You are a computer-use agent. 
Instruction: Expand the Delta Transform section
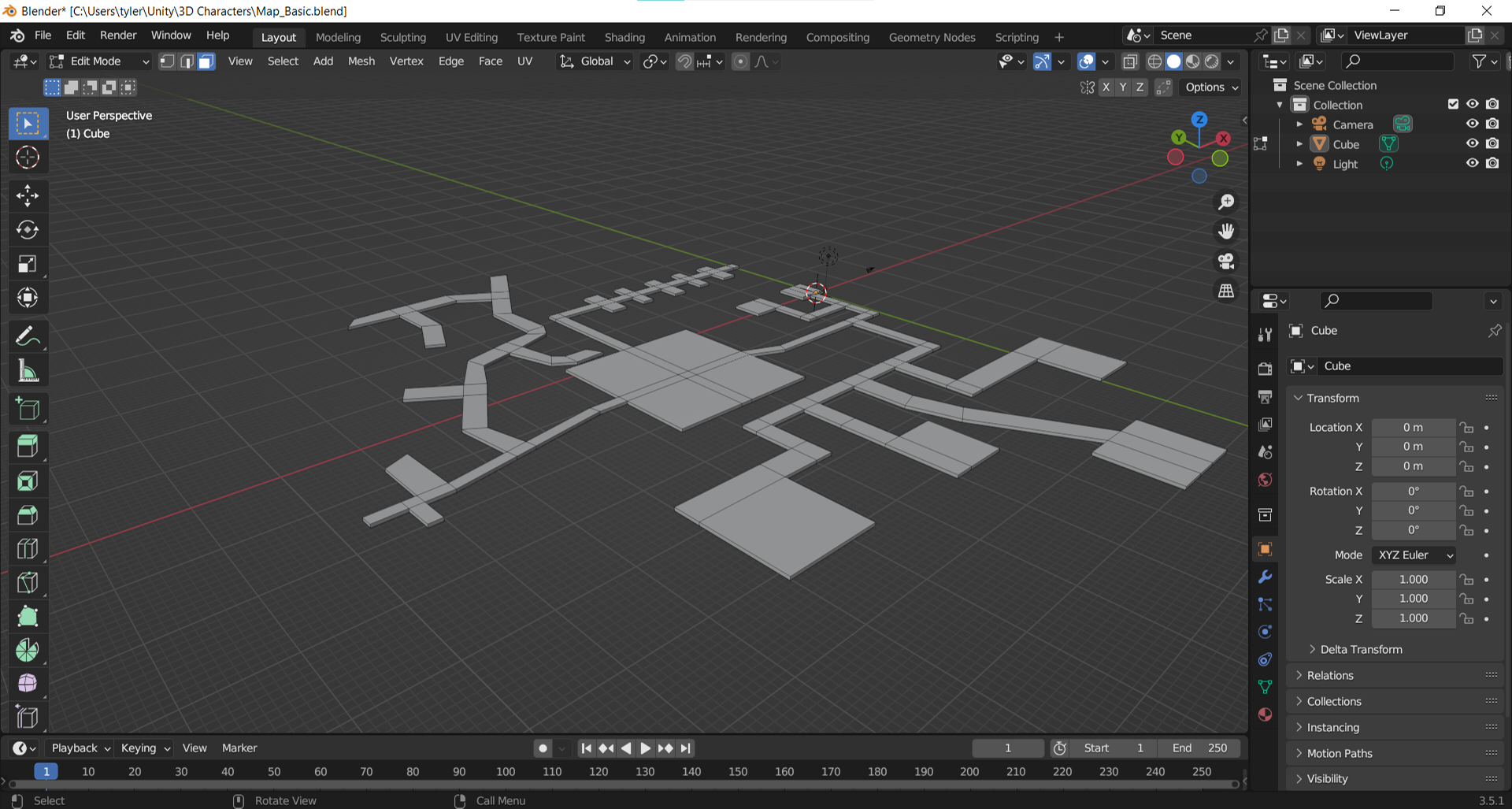pyautogui.click(x=1360, y=649)
